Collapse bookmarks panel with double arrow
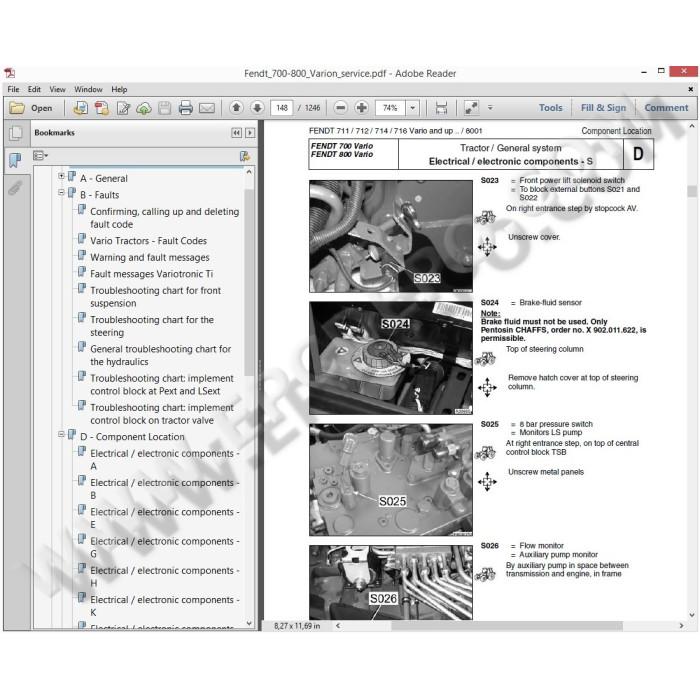The height and width of the screenshot is (700, 700). tap(237, 133)
